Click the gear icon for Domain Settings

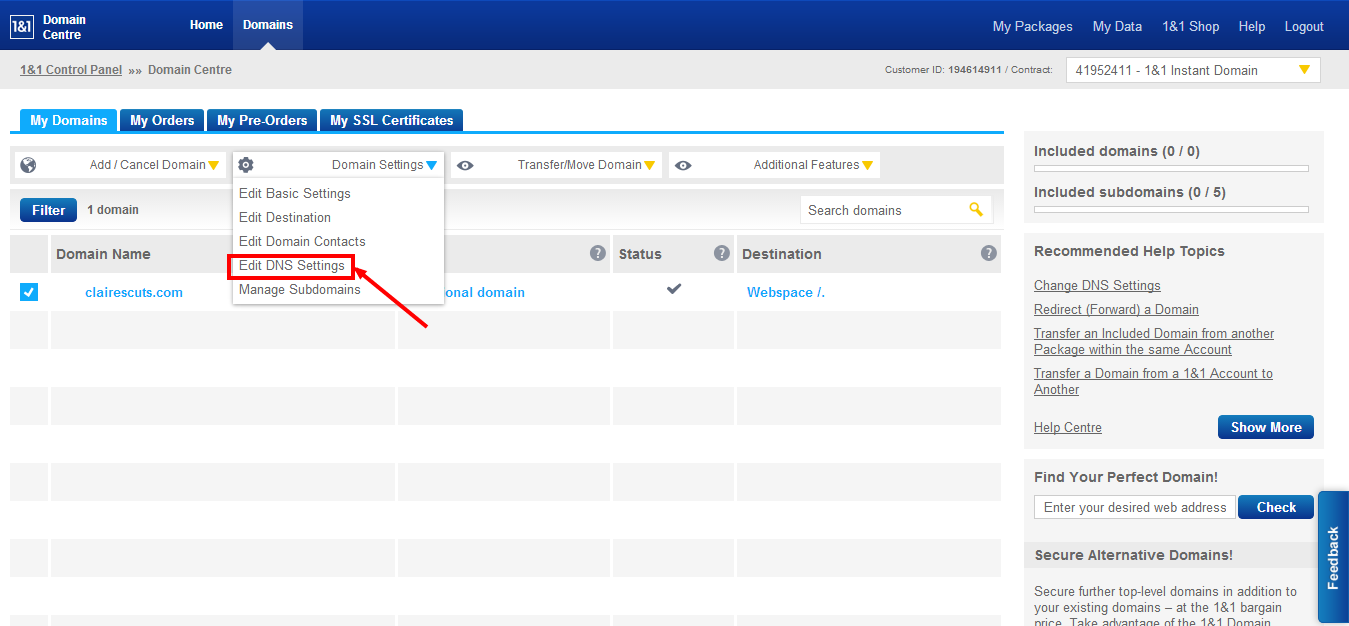coord(246,165)
